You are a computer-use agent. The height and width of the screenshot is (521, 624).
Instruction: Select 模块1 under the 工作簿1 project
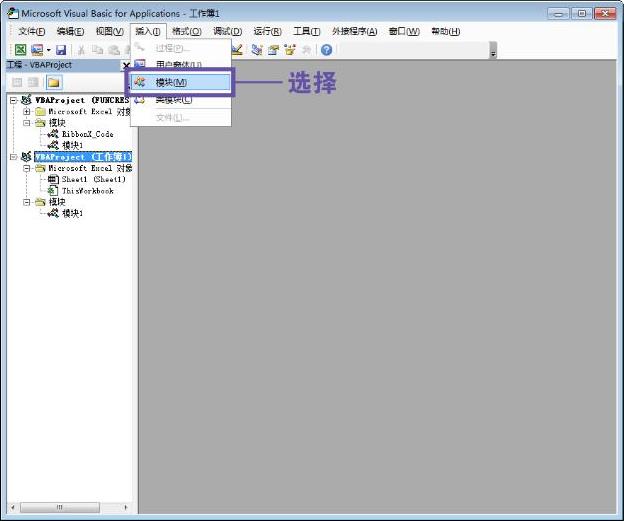[72, 214]
